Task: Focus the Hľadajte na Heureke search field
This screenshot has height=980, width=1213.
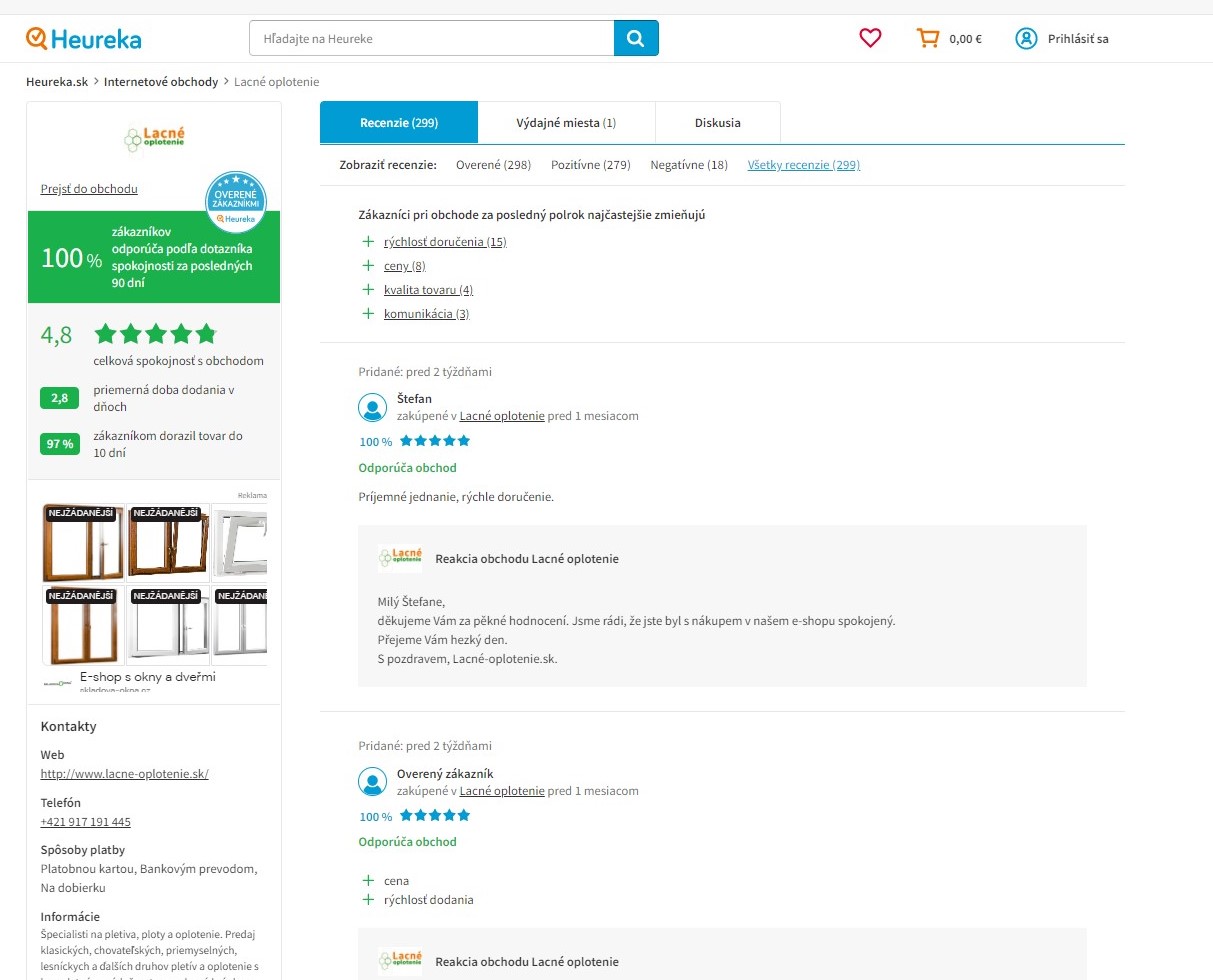Action: point(432,38)
